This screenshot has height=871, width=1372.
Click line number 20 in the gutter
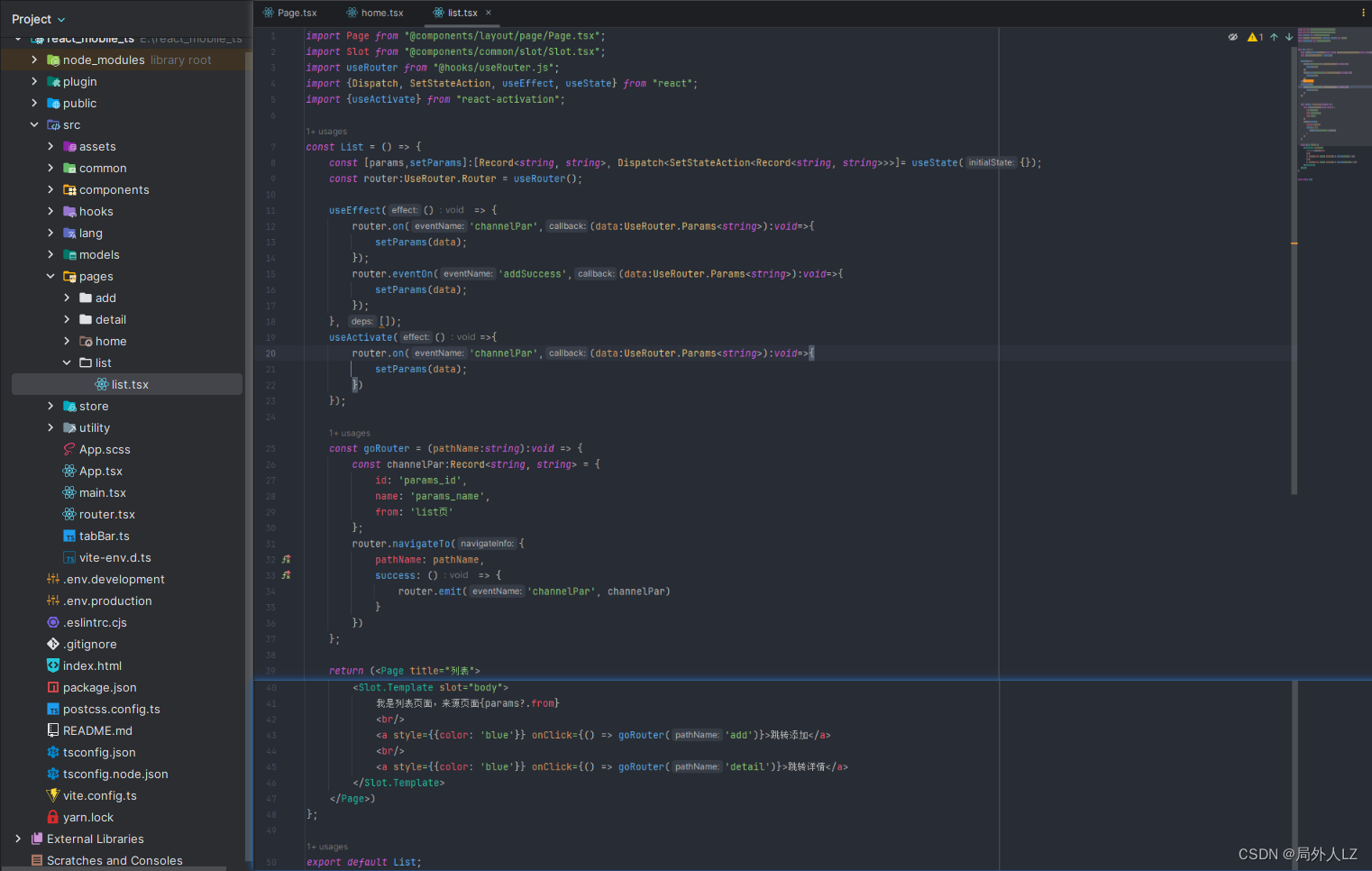click(270, 353)
